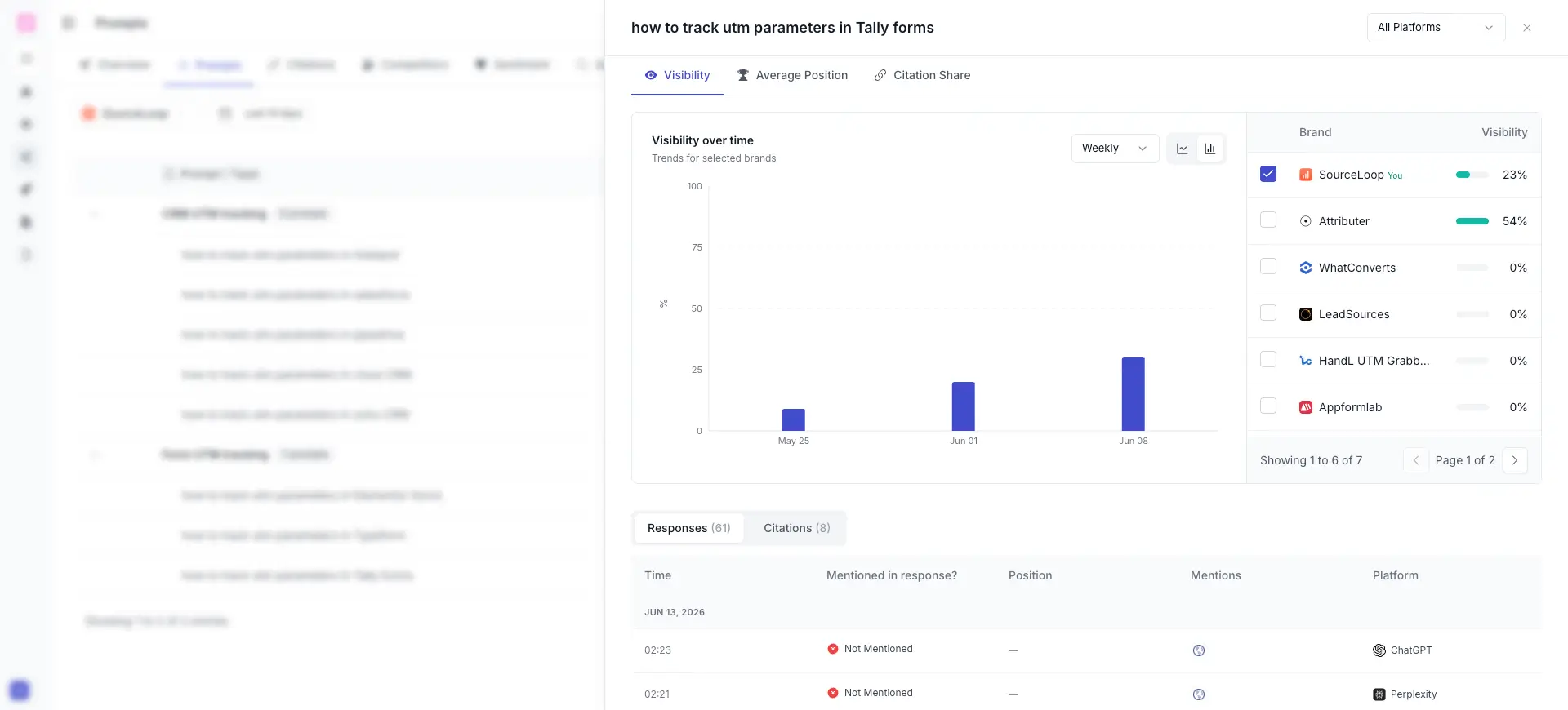Uncheck the SourceLoop brand checkbox

[1267, 174]
